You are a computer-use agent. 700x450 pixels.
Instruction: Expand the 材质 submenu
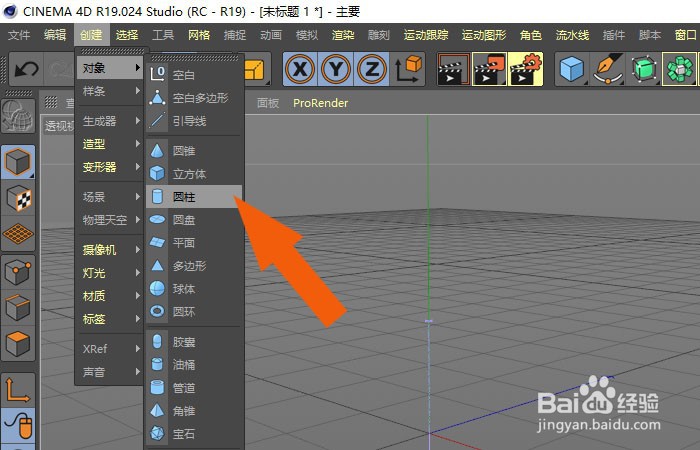[x=110, y=296]
